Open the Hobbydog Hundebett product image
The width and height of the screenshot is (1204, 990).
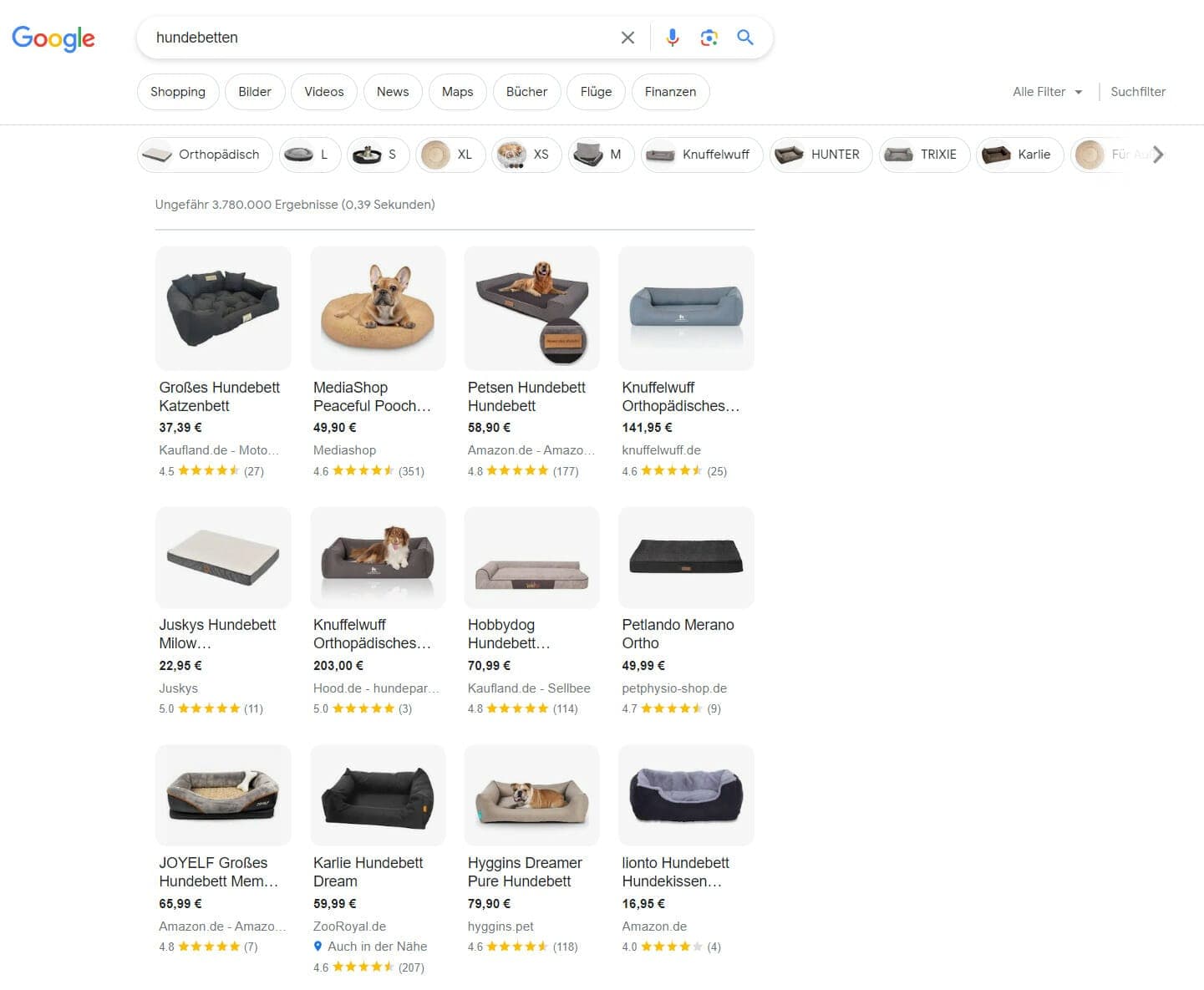coord(531,557)
